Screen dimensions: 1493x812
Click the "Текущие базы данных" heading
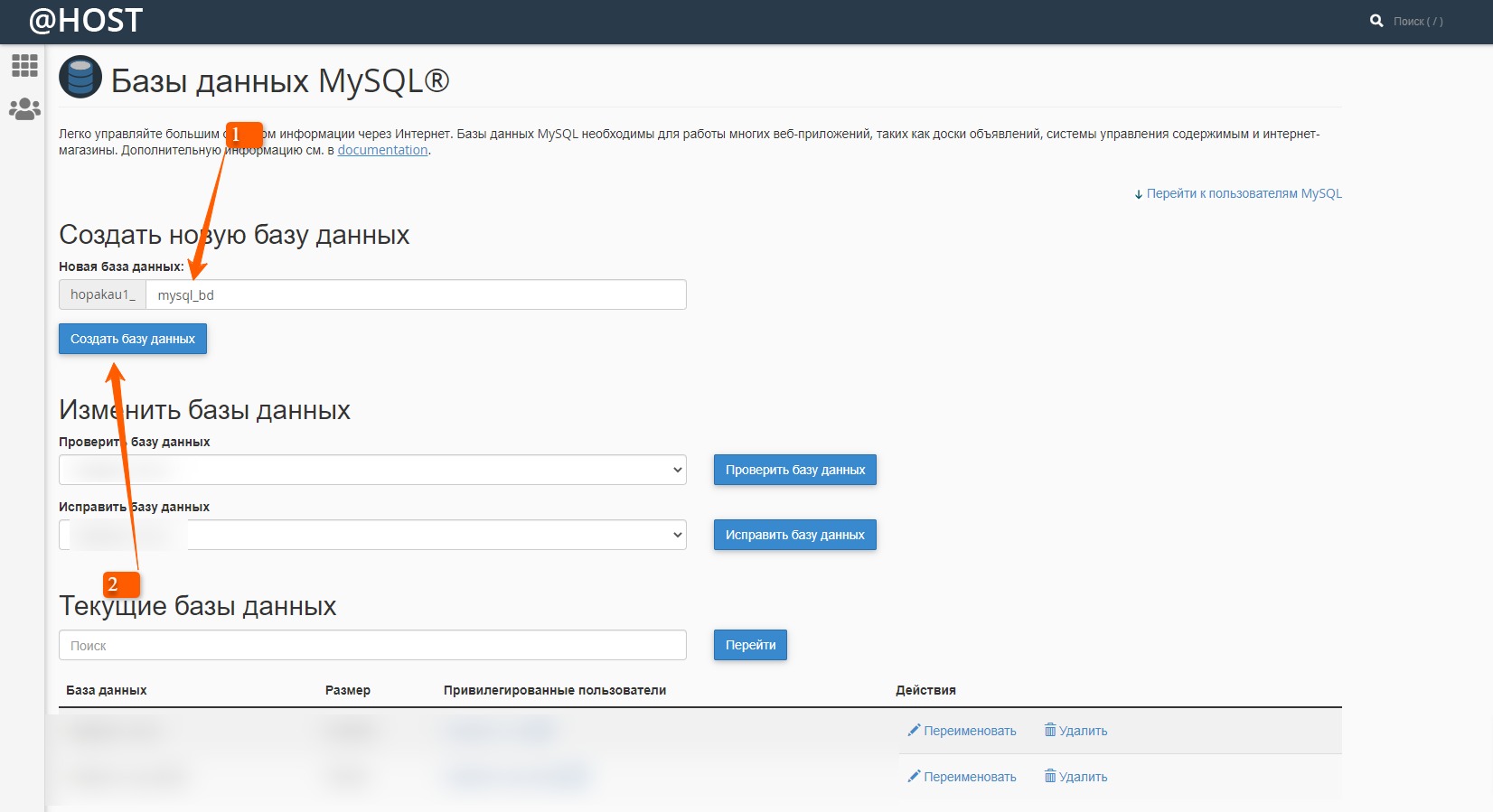198,606
